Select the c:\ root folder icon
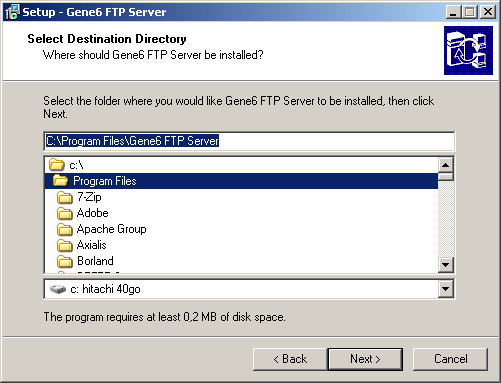Viewport: 501px width, 383px height. 56,165
